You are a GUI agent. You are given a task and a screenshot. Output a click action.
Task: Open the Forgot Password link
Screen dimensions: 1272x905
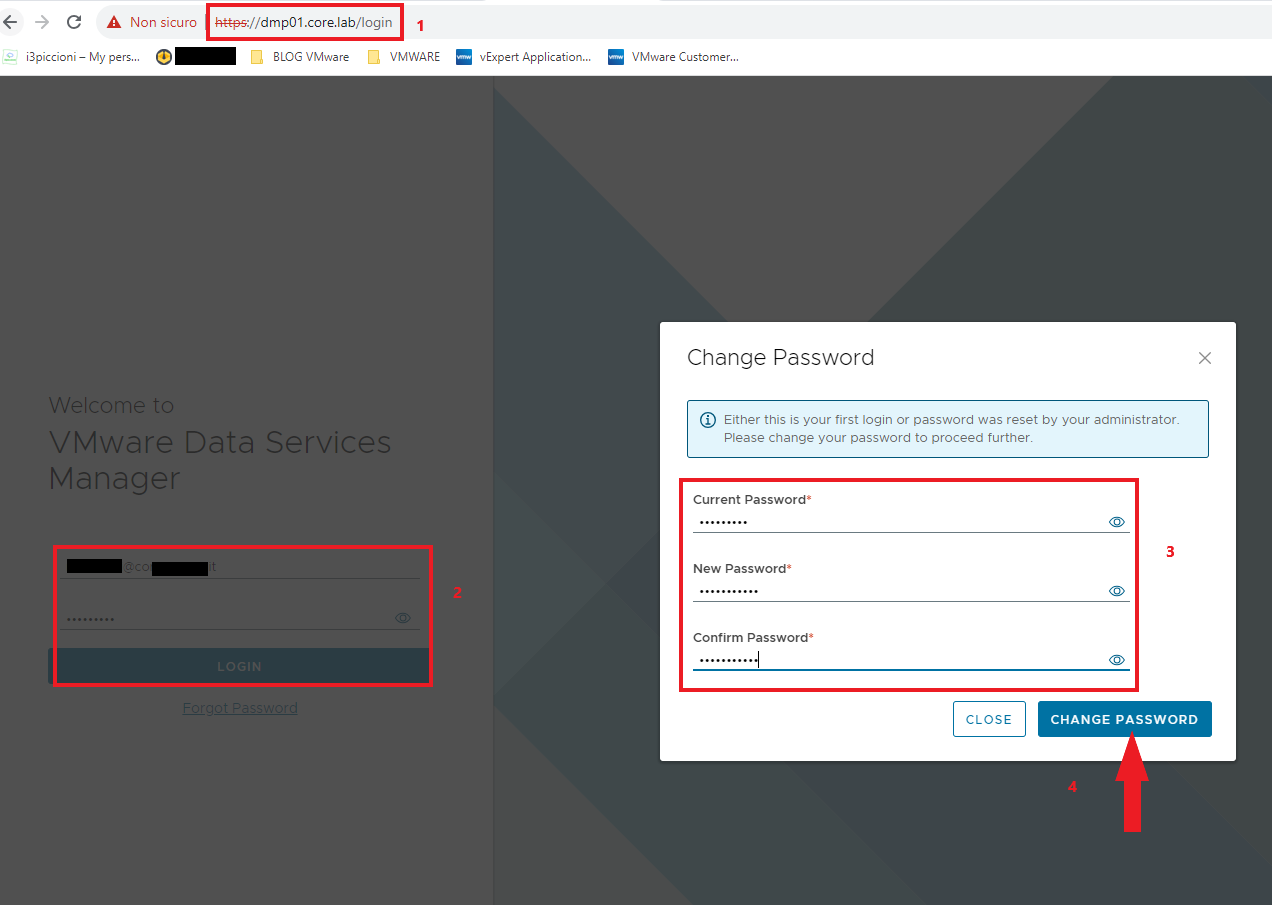(240, 708)
